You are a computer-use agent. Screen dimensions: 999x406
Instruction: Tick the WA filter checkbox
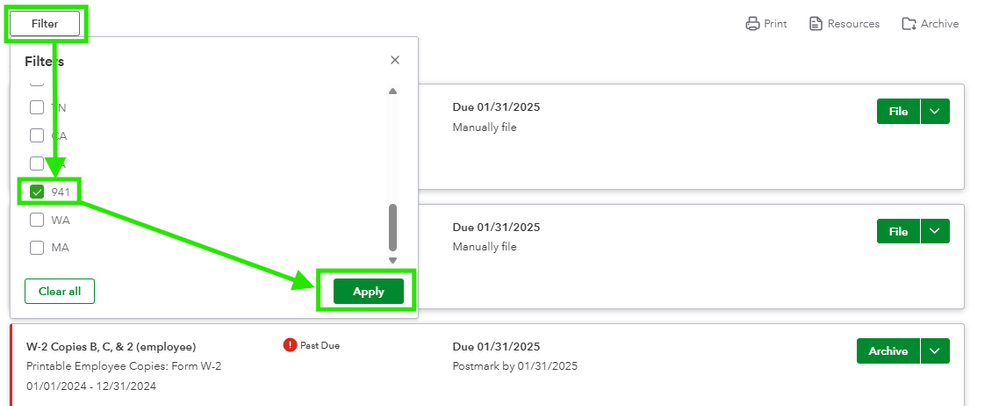coord(37,219)
